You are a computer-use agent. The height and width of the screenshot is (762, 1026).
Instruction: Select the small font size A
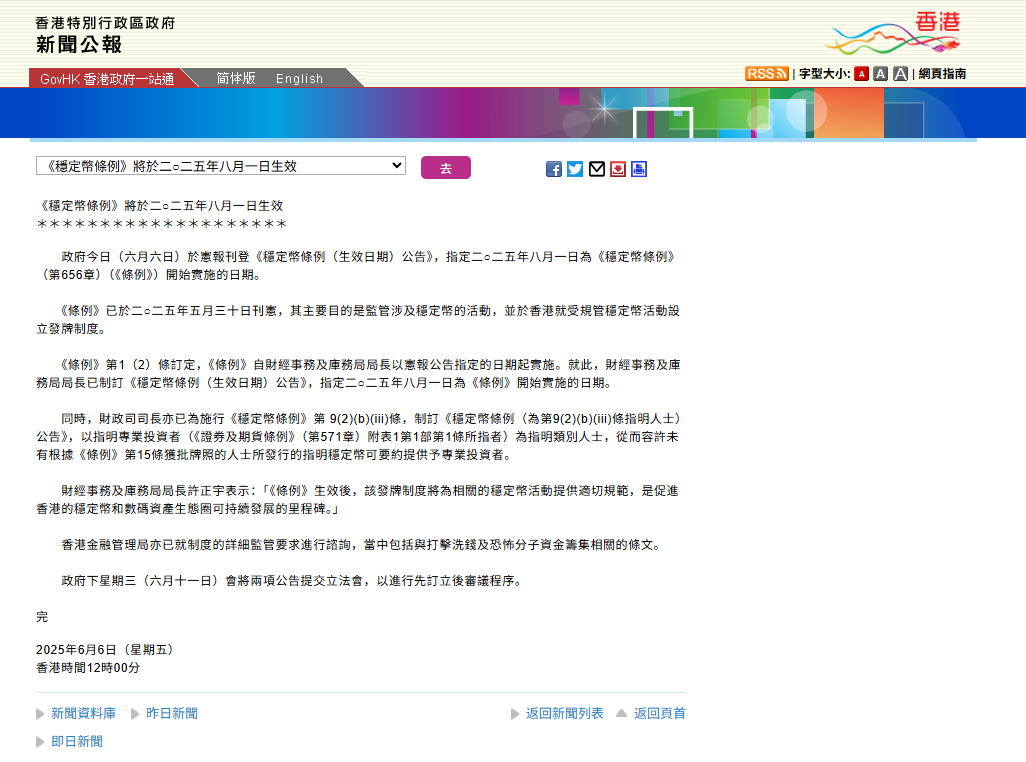coord(861,74)
